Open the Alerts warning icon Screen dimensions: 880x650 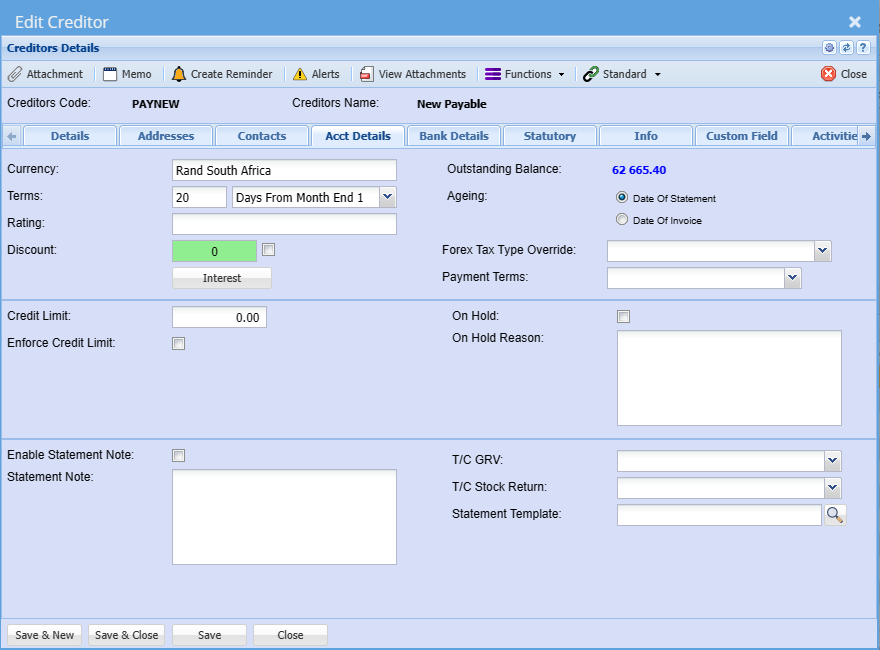[300, 74]
